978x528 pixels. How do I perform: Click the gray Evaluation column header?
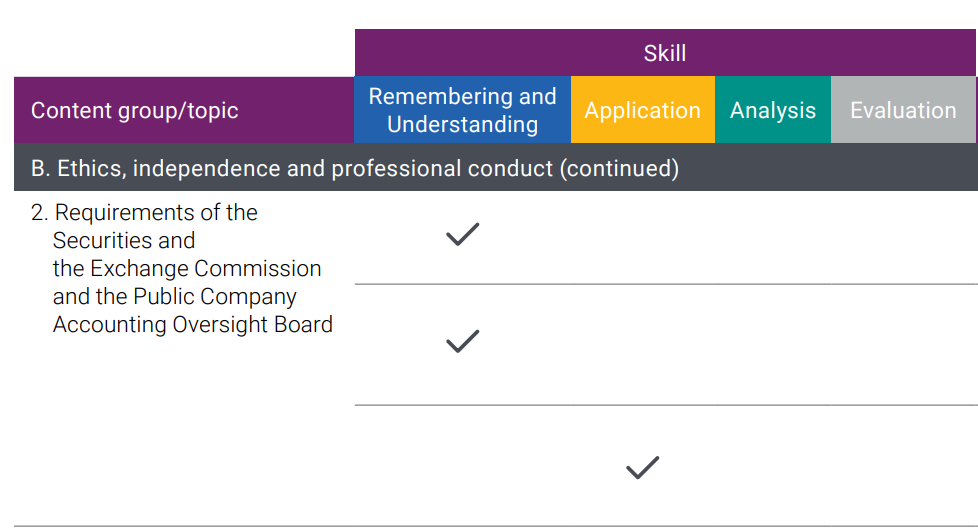[x=903, y=110]
